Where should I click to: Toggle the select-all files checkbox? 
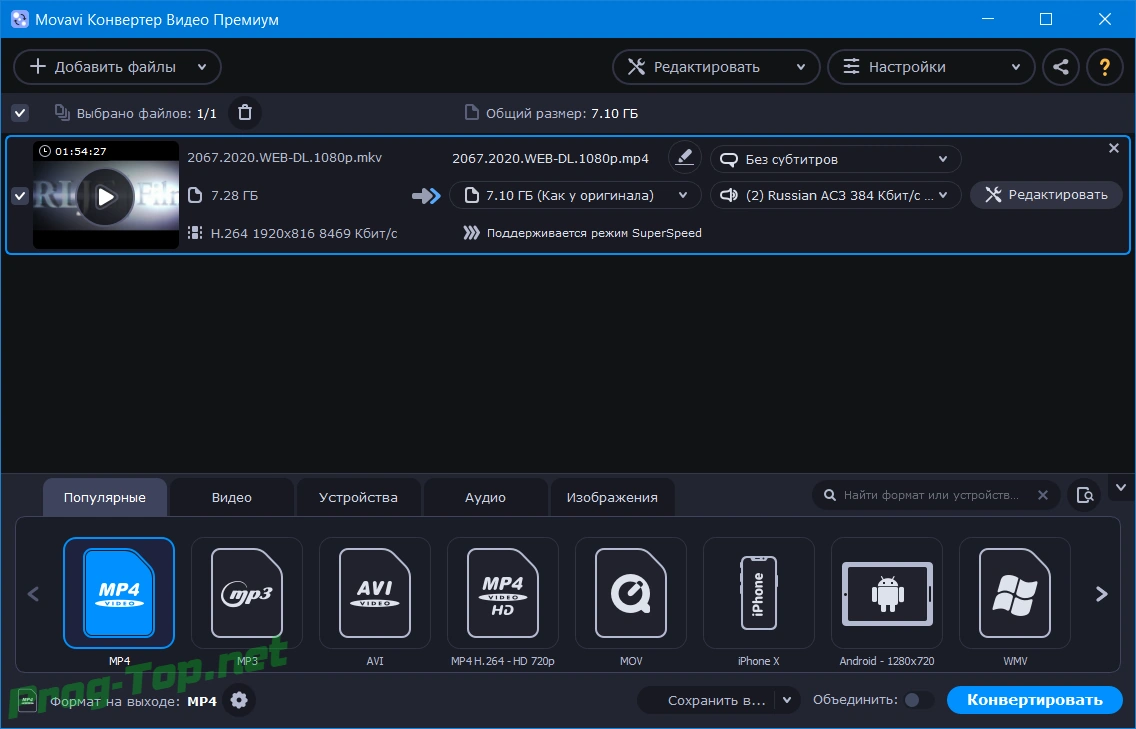click(20, 113)
